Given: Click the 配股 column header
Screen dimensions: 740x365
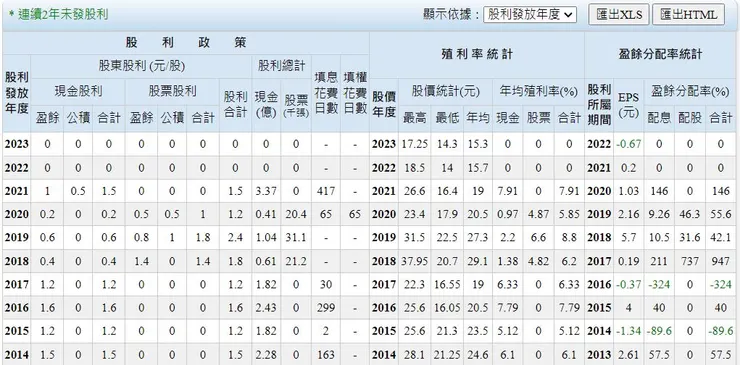Looking at the screenshot, I should tap(690, 118).
